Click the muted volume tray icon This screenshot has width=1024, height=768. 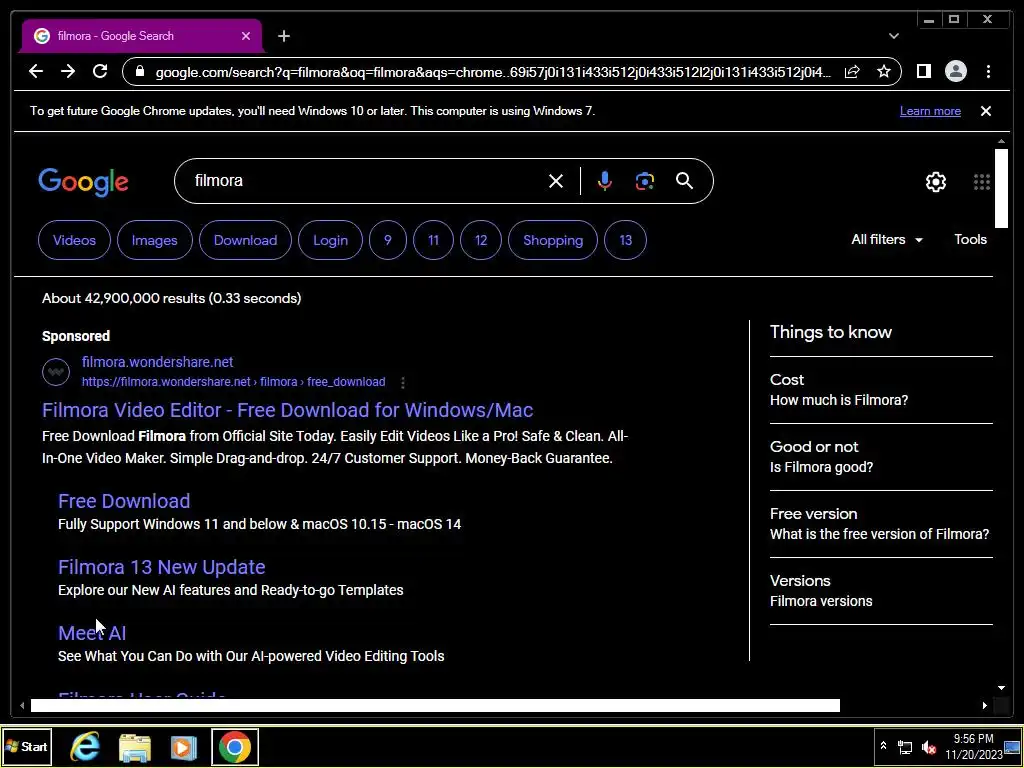click(x=929, y=746)
